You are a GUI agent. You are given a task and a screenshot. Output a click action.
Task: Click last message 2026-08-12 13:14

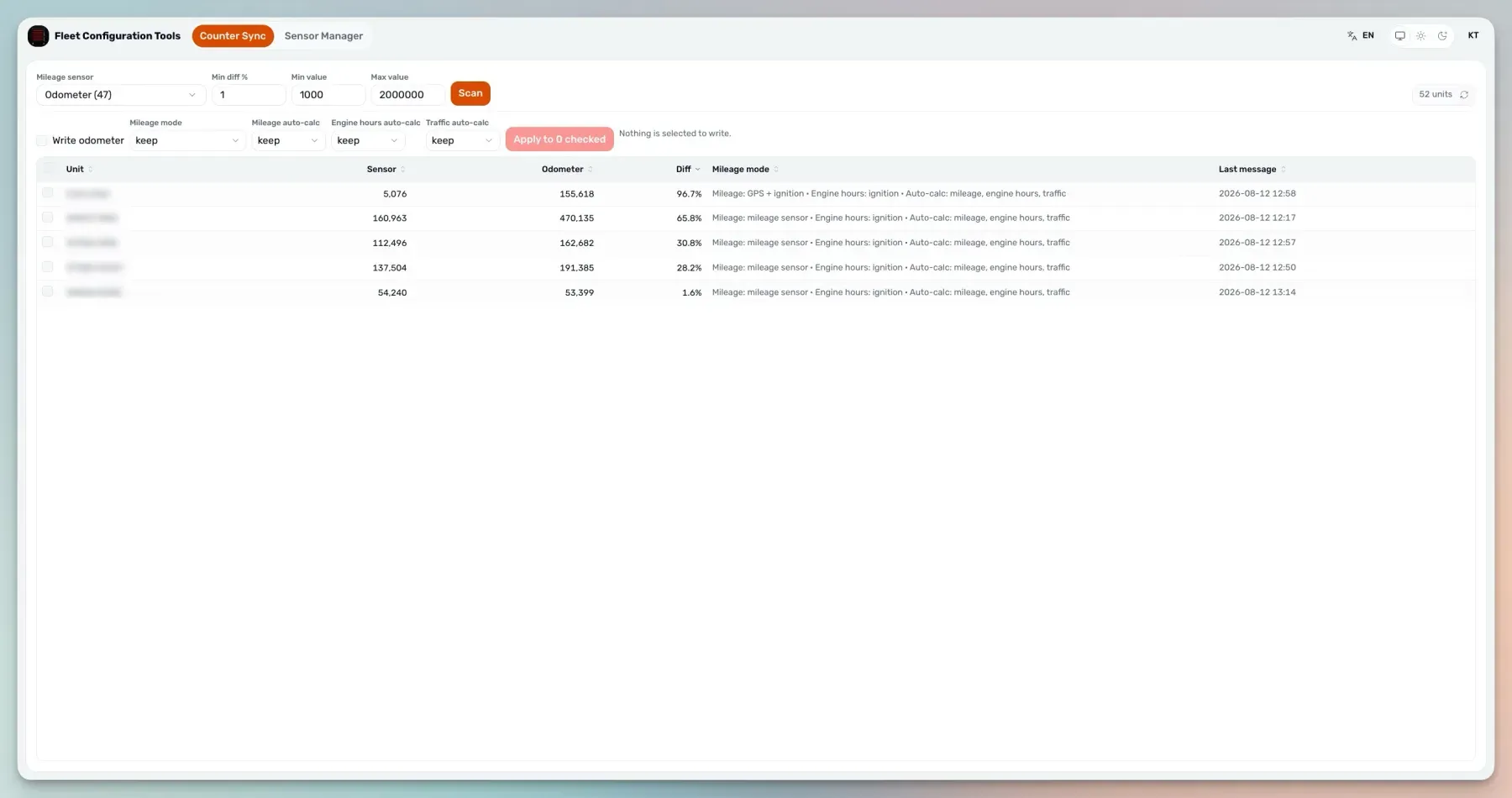tap(1257, 292)
